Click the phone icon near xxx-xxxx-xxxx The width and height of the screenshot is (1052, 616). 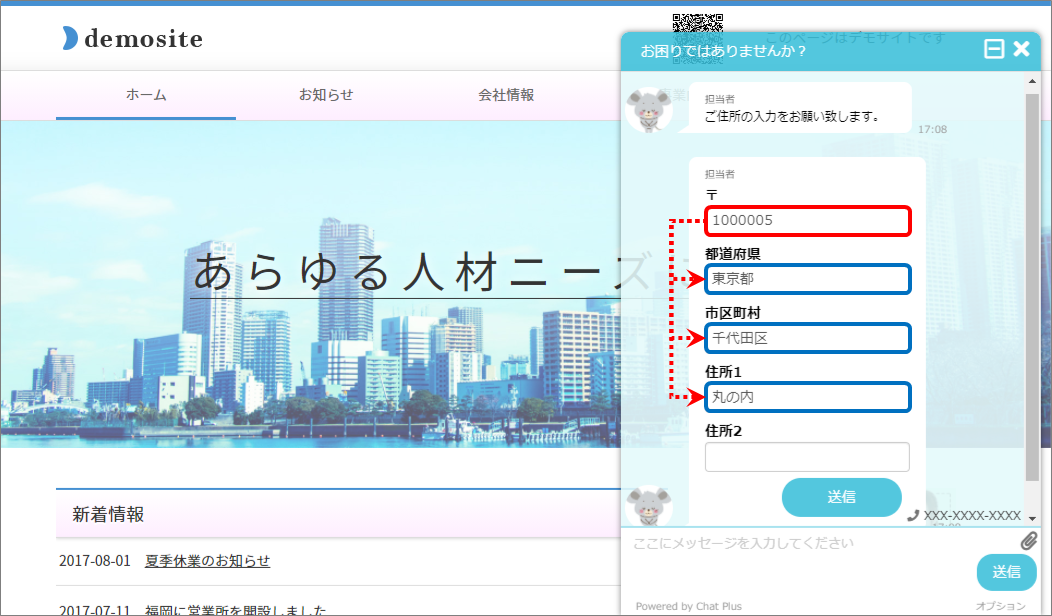(x=912, y=515)
